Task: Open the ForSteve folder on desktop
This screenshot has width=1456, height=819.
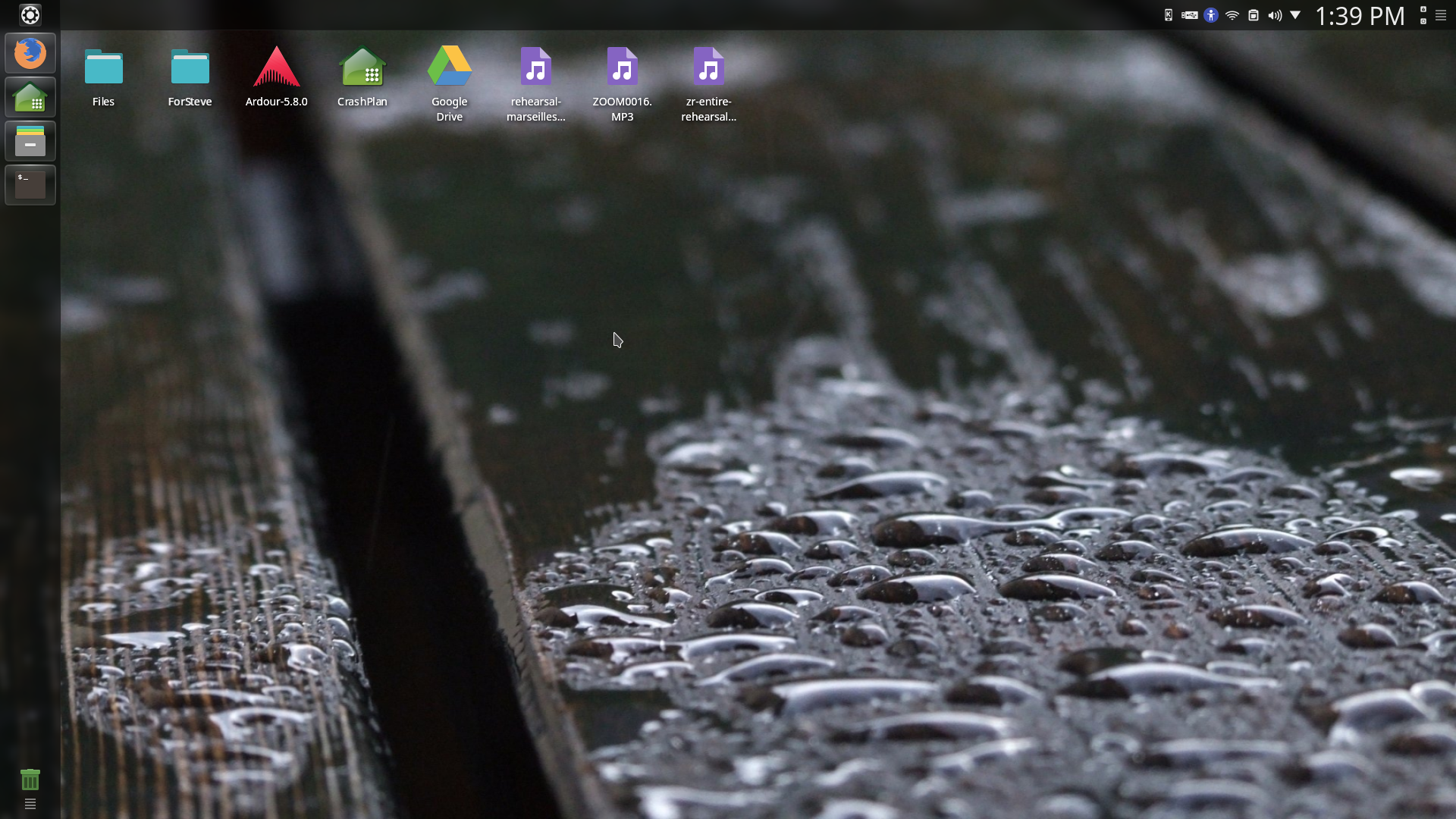Action: click(x=190, y=77)
